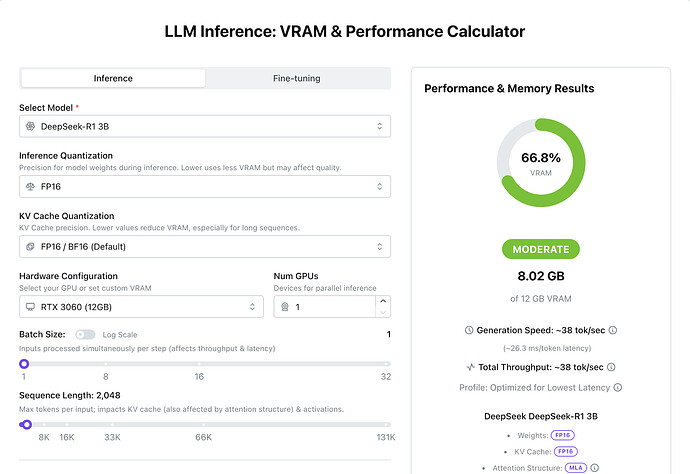Click the model icon in Select Model field
This screenshot has height=474, width=690.
click(31, 126)
